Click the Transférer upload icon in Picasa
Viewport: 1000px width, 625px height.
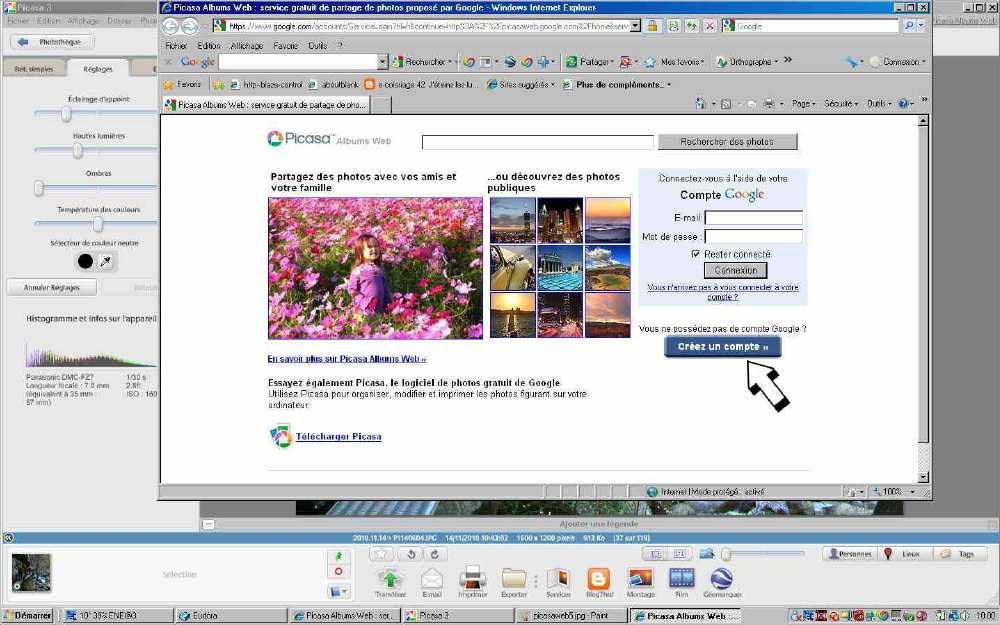(x=390, y=578)
